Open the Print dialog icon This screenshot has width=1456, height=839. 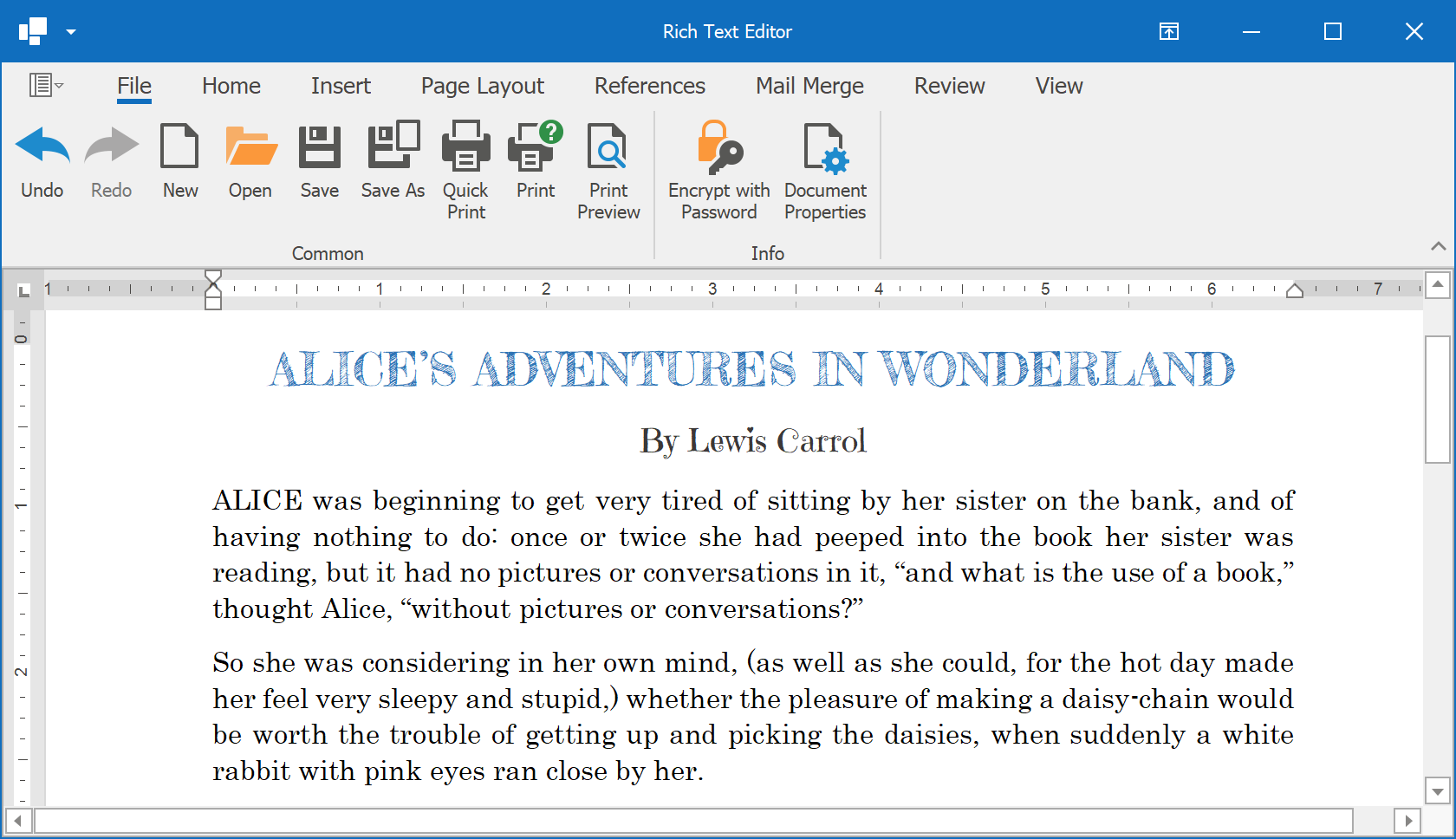535,146
